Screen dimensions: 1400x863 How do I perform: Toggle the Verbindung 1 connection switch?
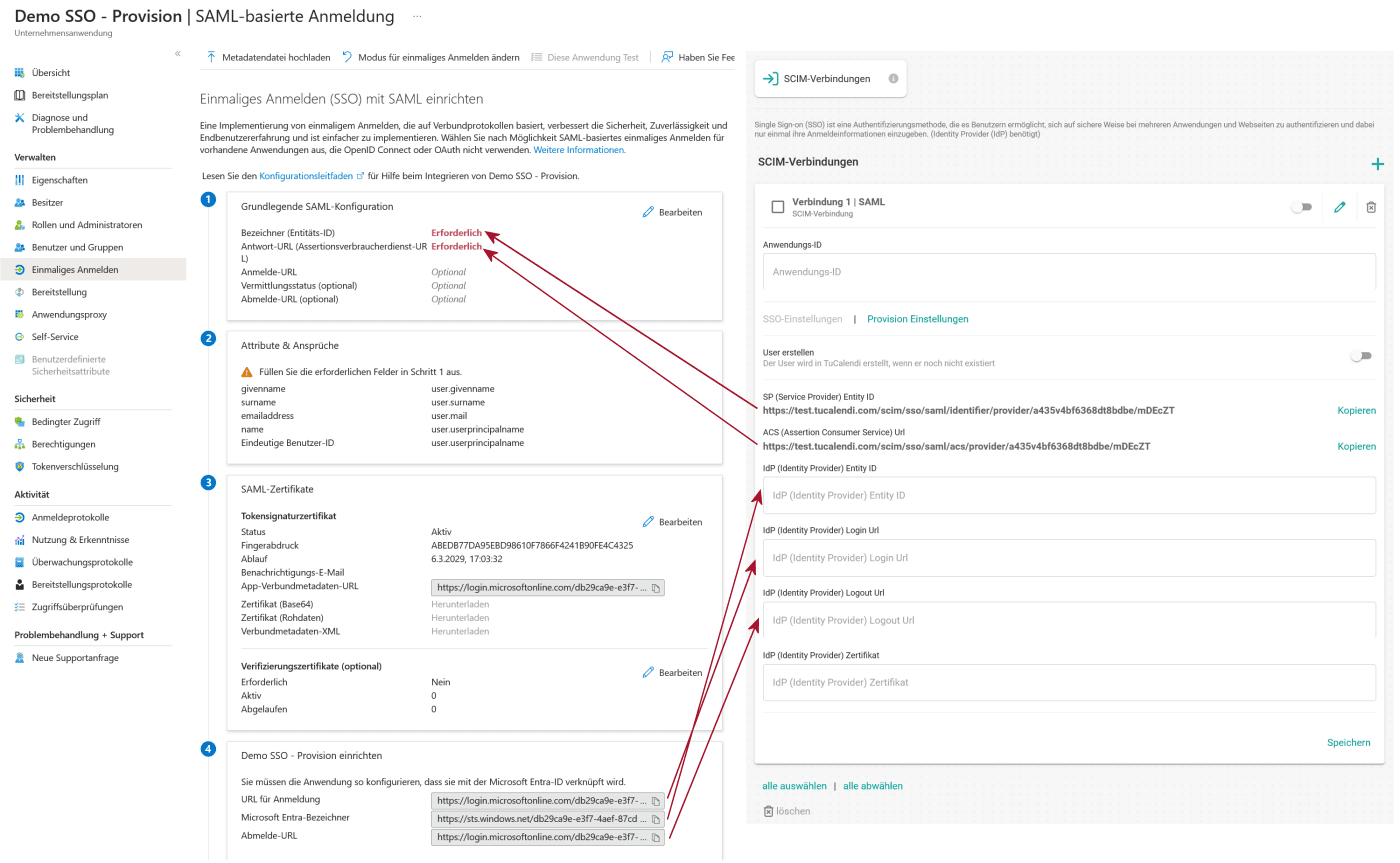(1301, 207)
